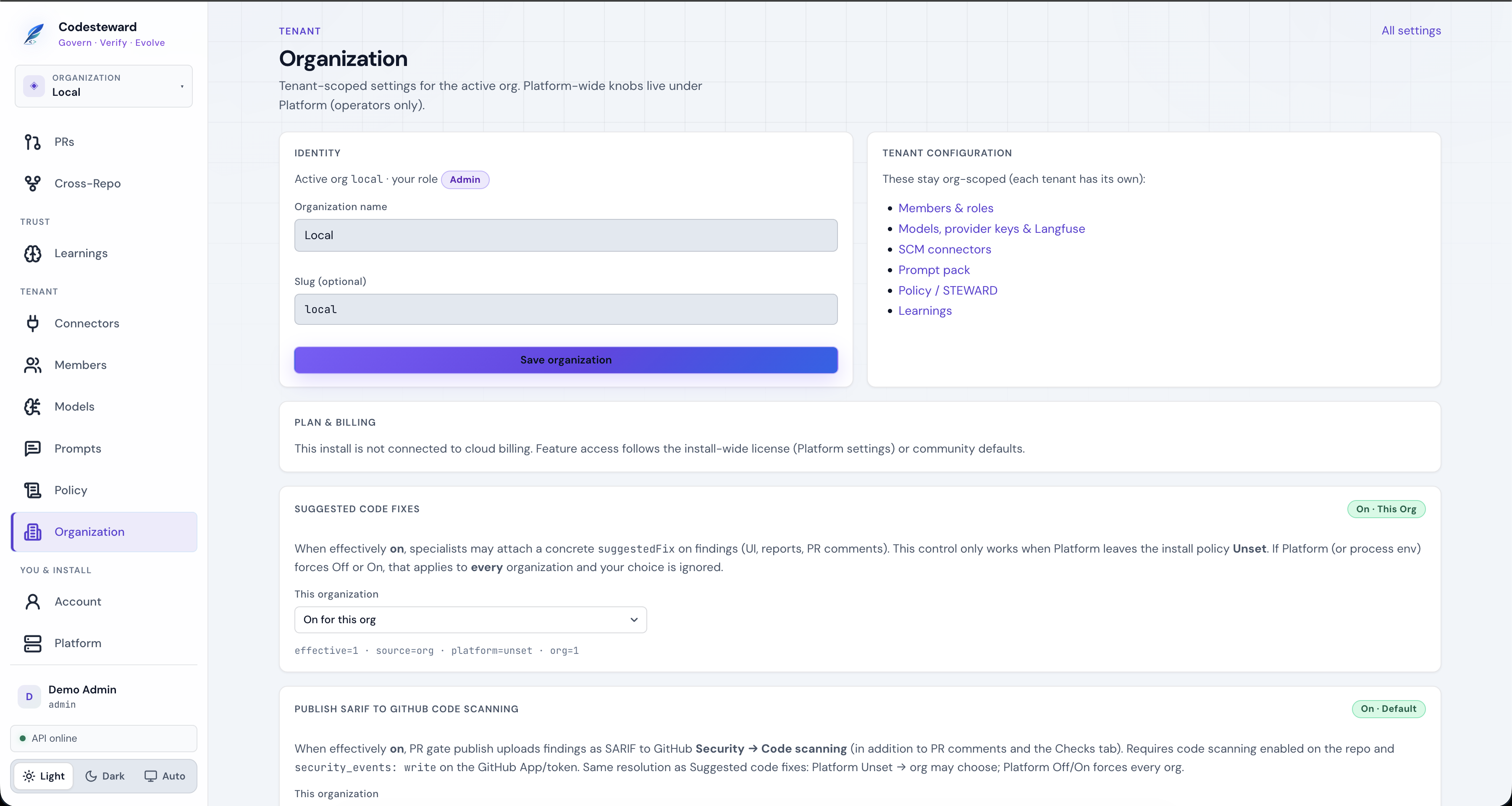Click the Save organization button
Image resolution: width=1512 pixels, height=806 pixels.
click(566, 360)
